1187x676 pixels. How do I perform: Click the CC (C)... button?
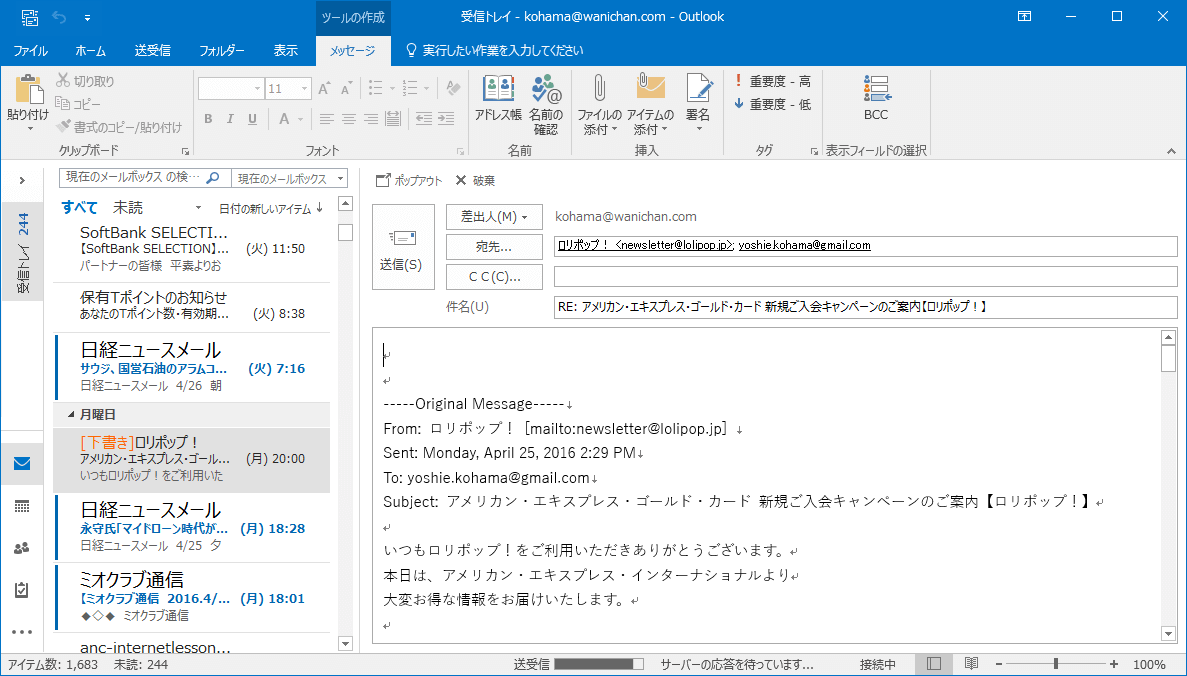(x=494, y=277)
